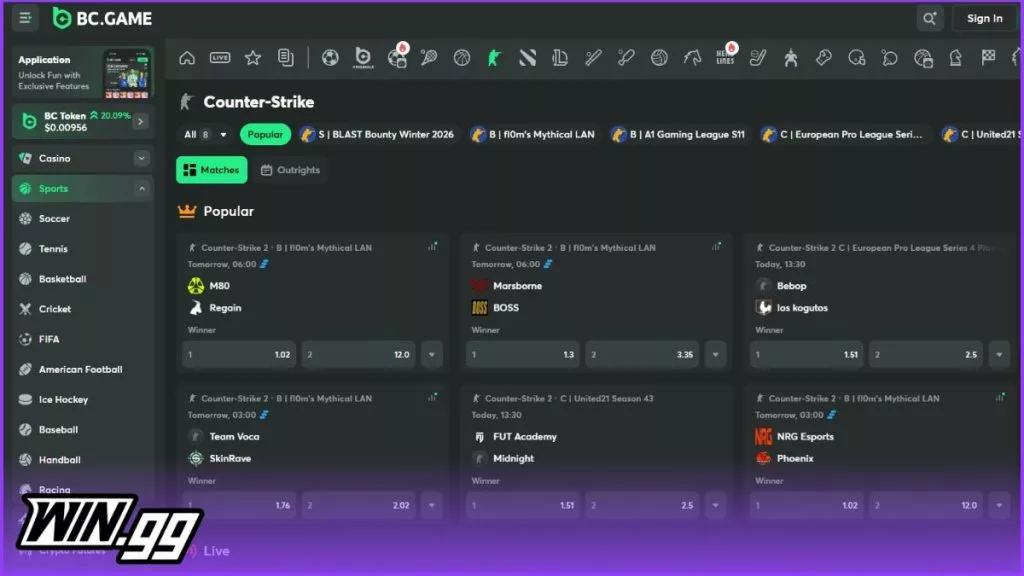Image resolution: width=1024 pixels, height=576 pixels.
Task: Select the Popular filter chip
Action: (x=265, y=135)
